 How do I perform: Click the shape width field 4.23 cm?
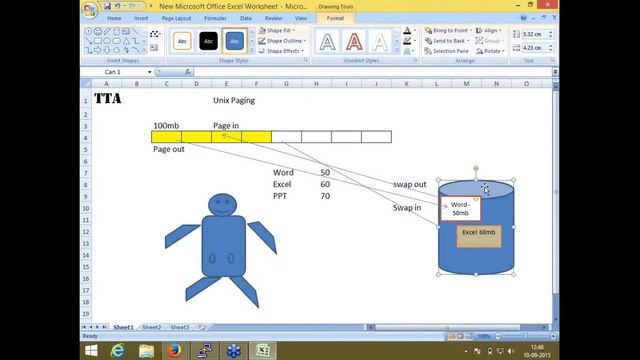pyautogui.click(x=535, y=48)
